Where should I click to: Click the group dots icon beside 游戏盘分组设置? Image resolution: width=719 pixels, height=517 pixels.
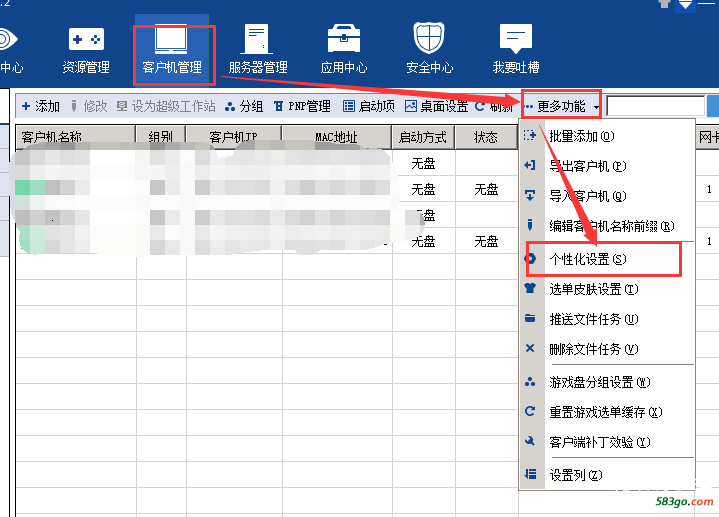click(530, 381)
